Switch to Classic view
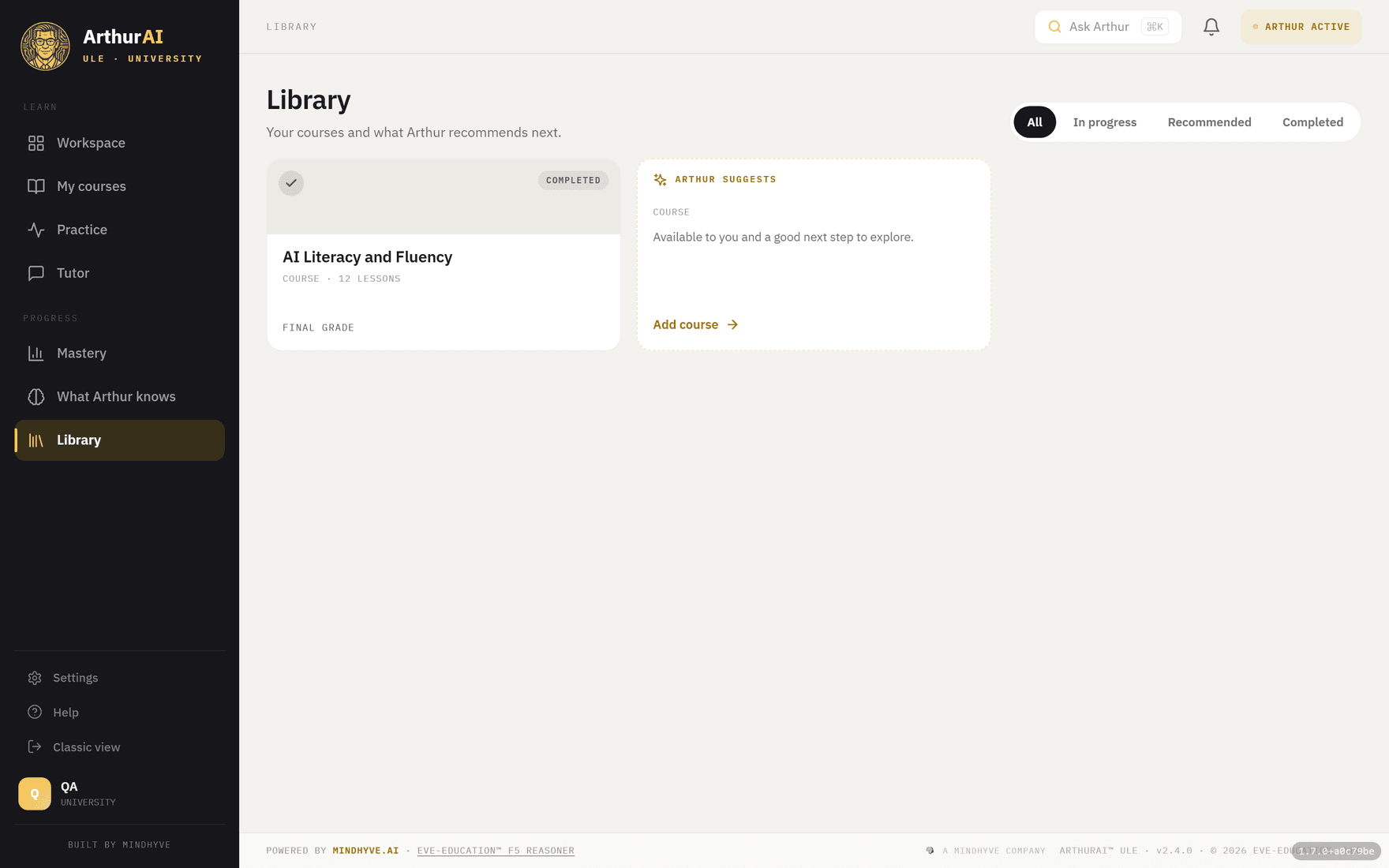 (119, 747)
